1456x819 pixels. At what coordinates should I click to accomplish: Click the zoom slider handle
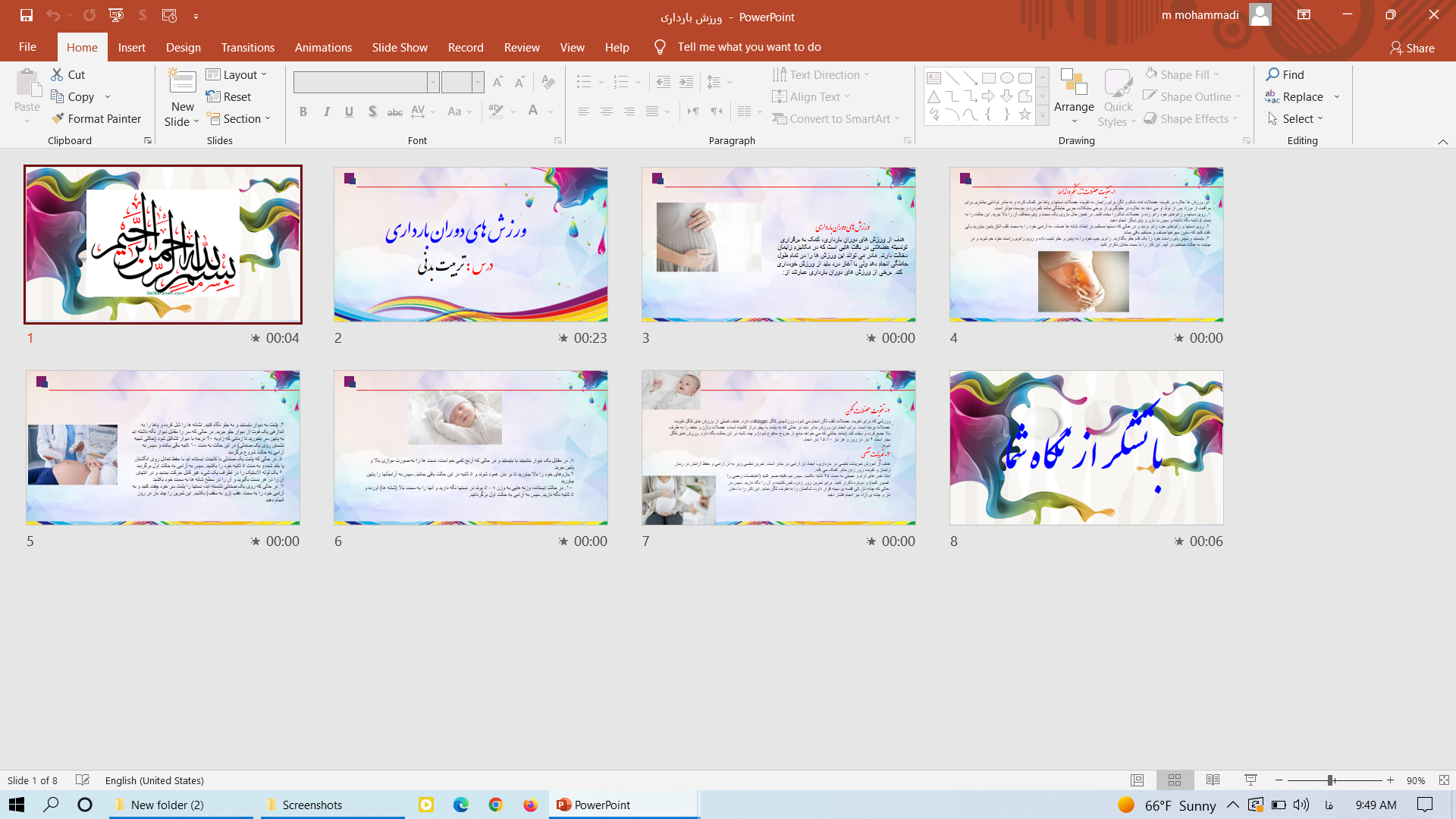tap(1330, 780)
